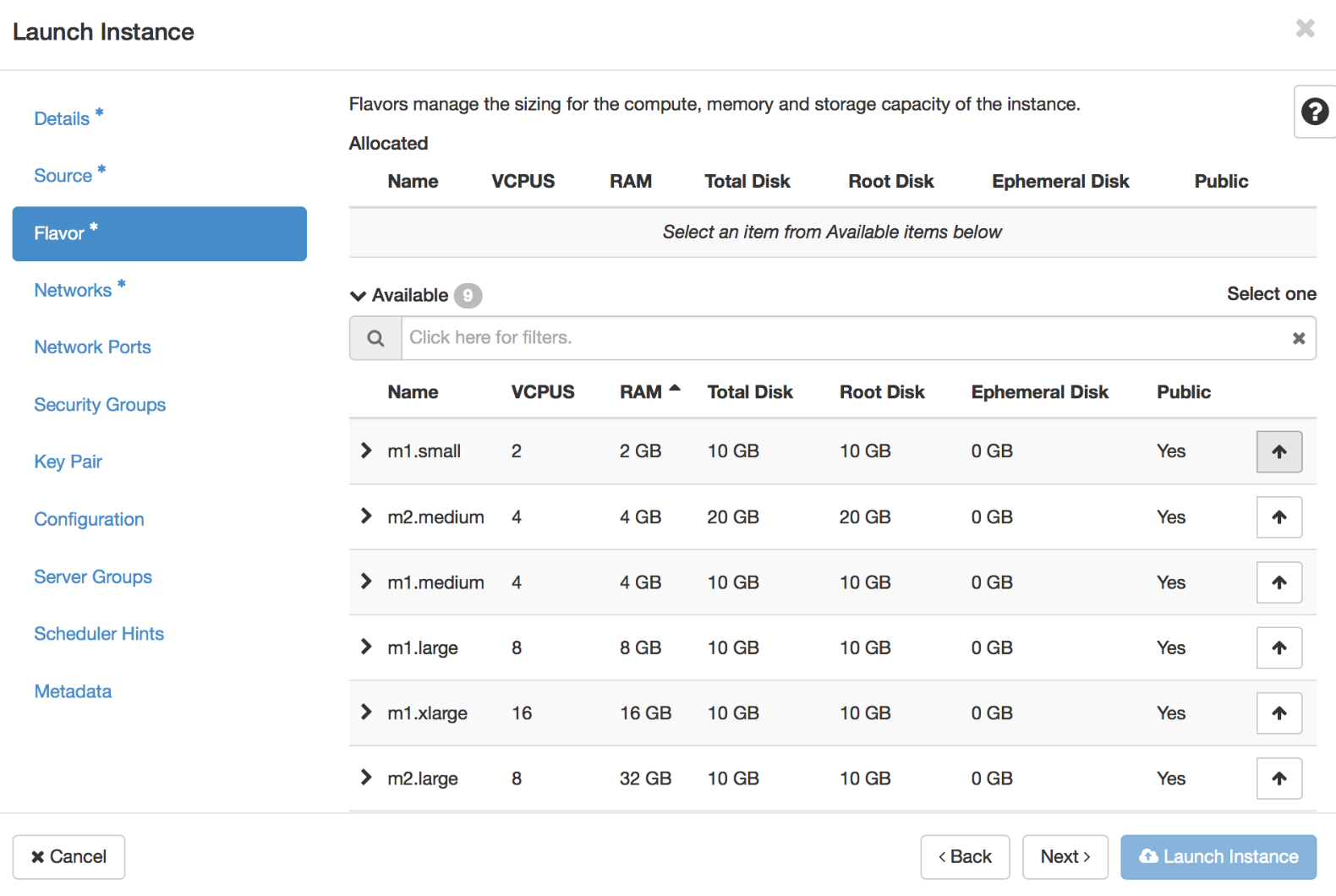The width and height of the screenshot is (1336, 896).
Task: Go to the Key Pair step
Action: [68, 462]
